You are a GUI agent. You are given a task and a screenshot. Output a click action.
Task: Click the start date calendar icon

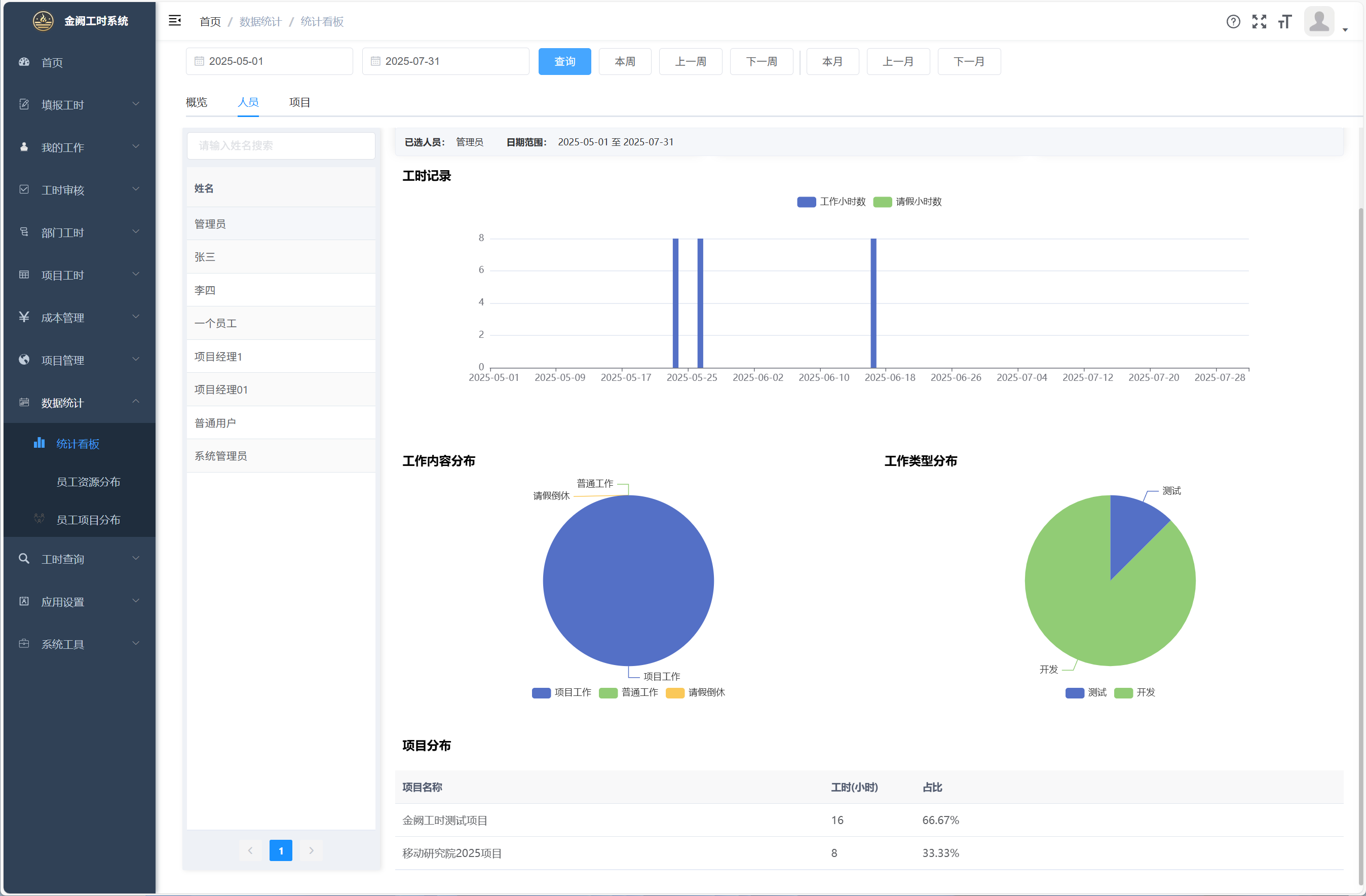point(199,61)
